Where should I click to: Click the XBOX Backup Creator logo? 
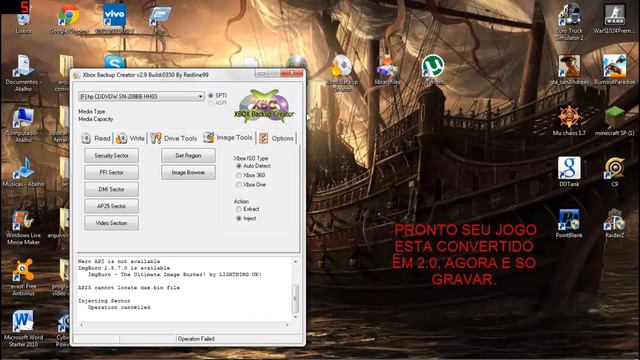[264, 106]
